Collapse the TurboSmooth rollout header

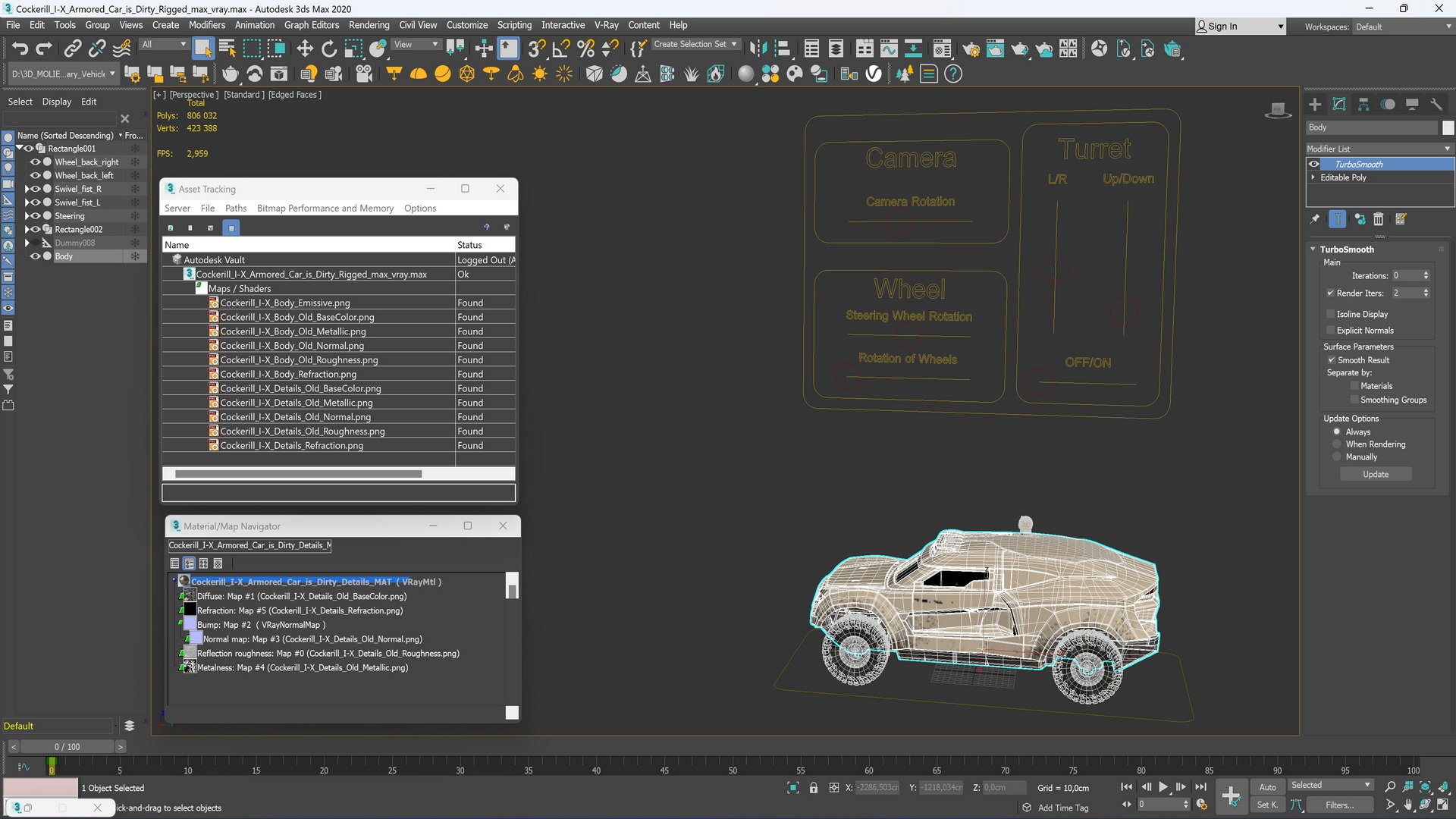1346,249
